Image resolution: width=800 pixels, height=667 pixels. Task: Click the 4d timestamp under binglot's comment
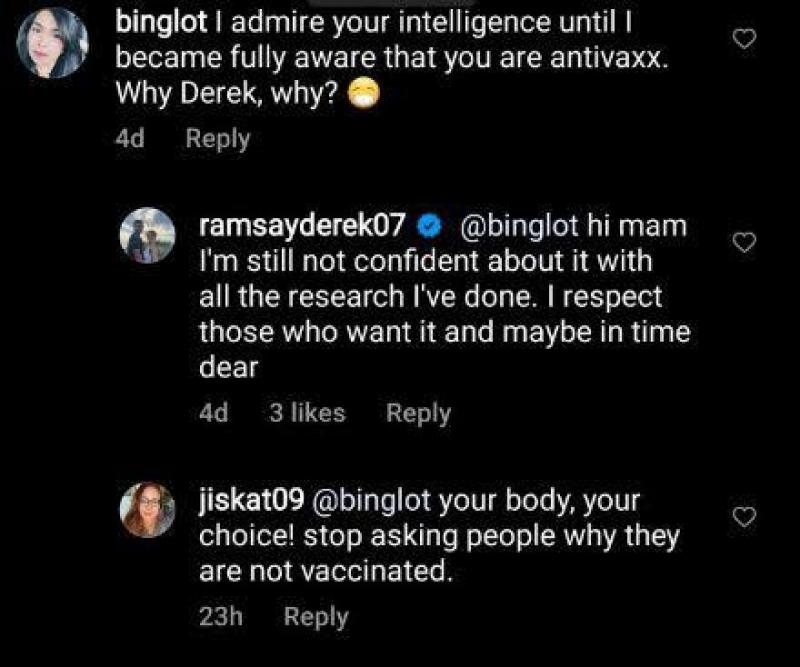129,138
